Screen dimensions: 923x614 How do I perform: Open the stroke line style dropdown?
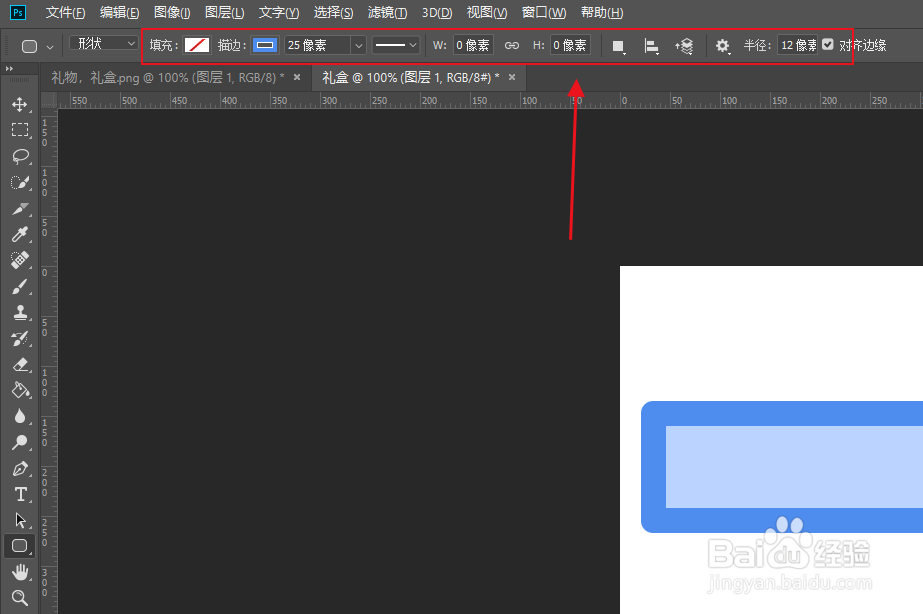[396, 45]
